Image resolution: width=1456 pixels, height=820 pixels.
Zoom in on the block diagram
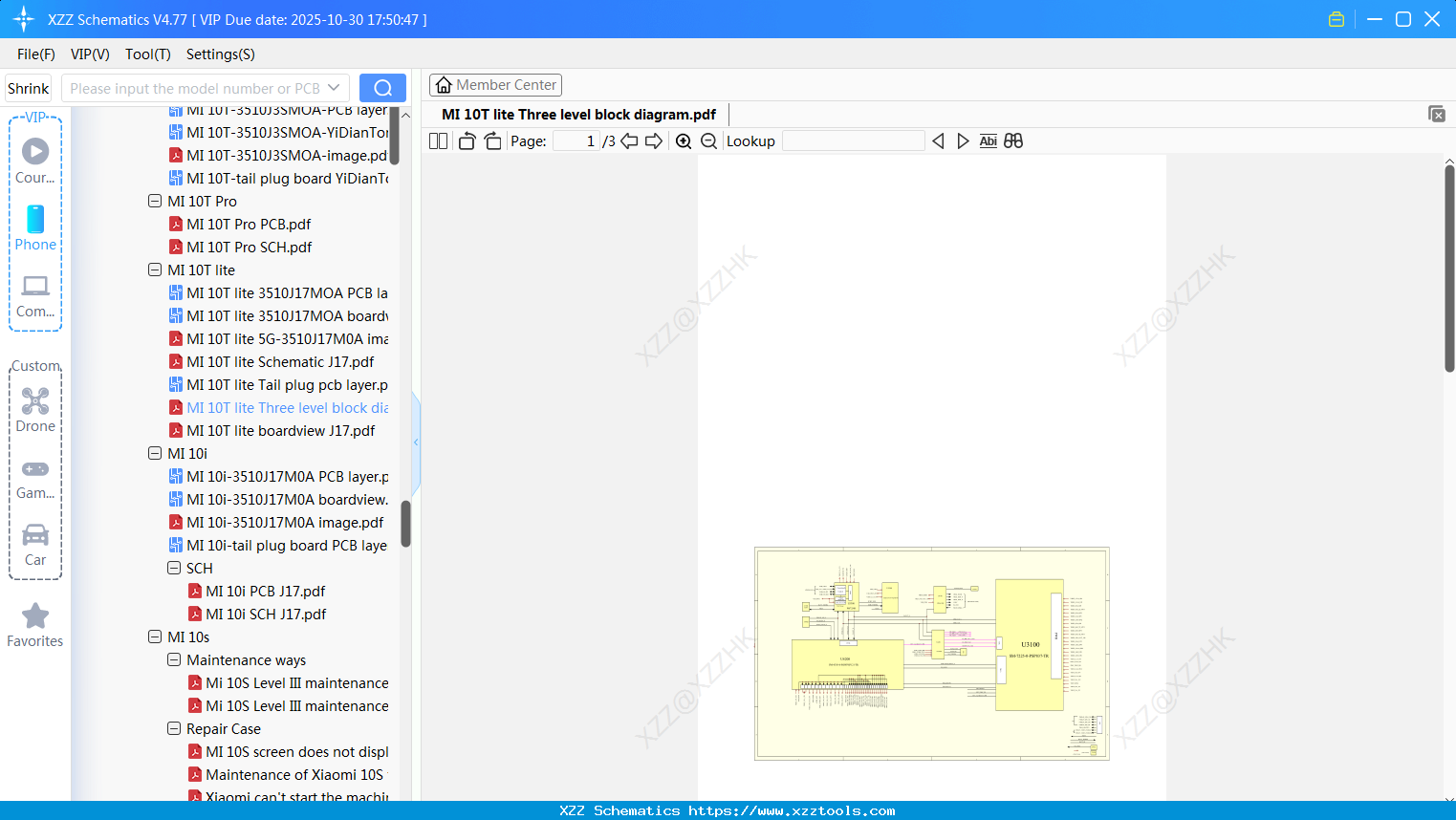coord(684,140)
